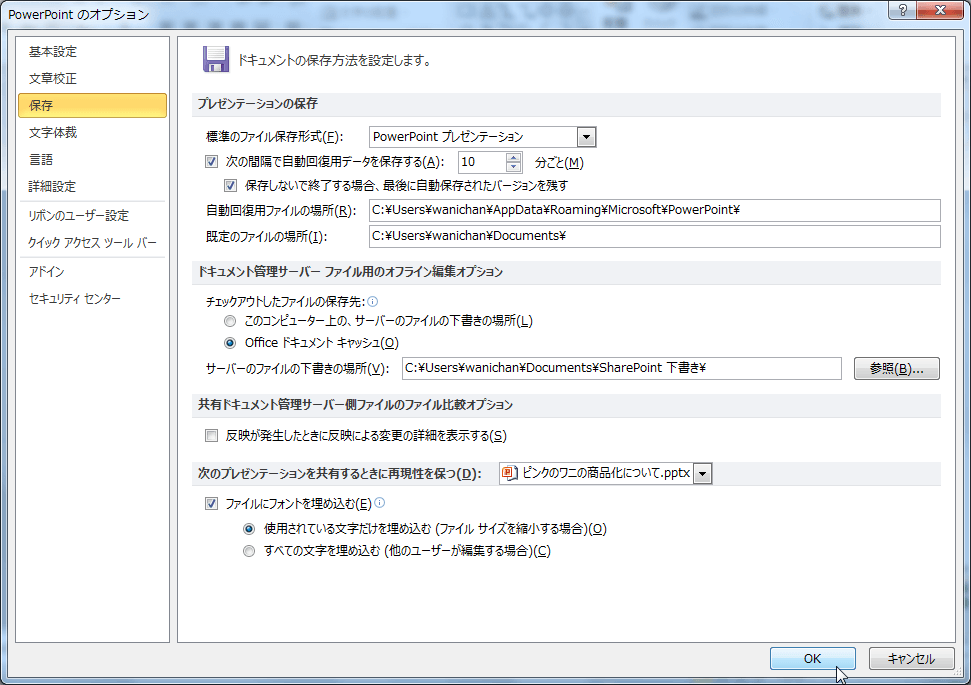
Task: Close the PowerPoint options dialog
Action: point(940,10)
